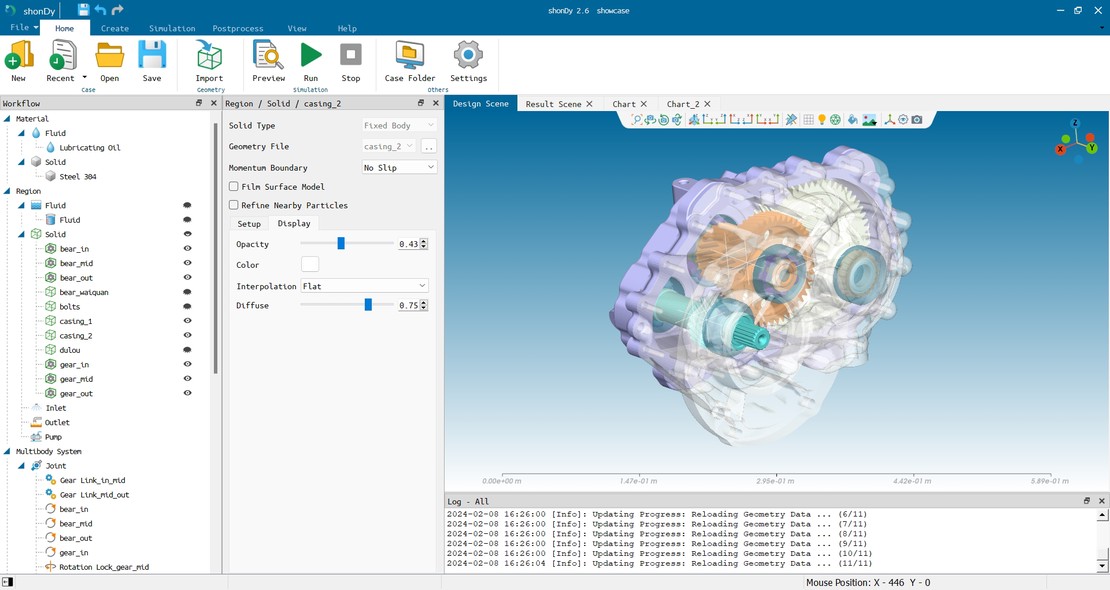
Task: Click the isometric airplane view icon
Action: pos(694,120)
